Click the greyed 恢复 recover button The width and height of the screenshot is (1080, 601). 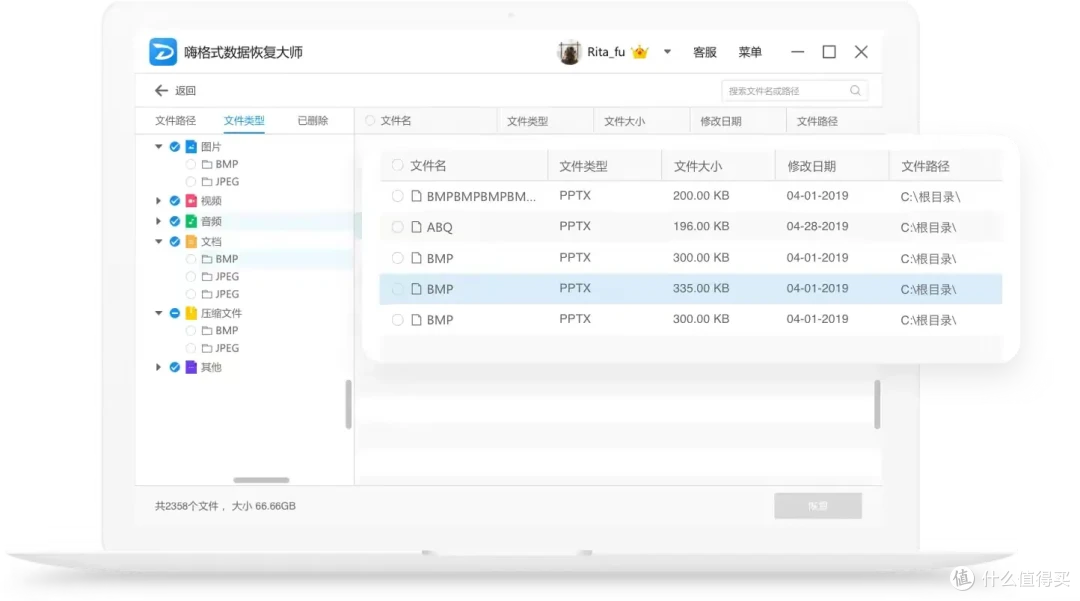coord(818,505)
